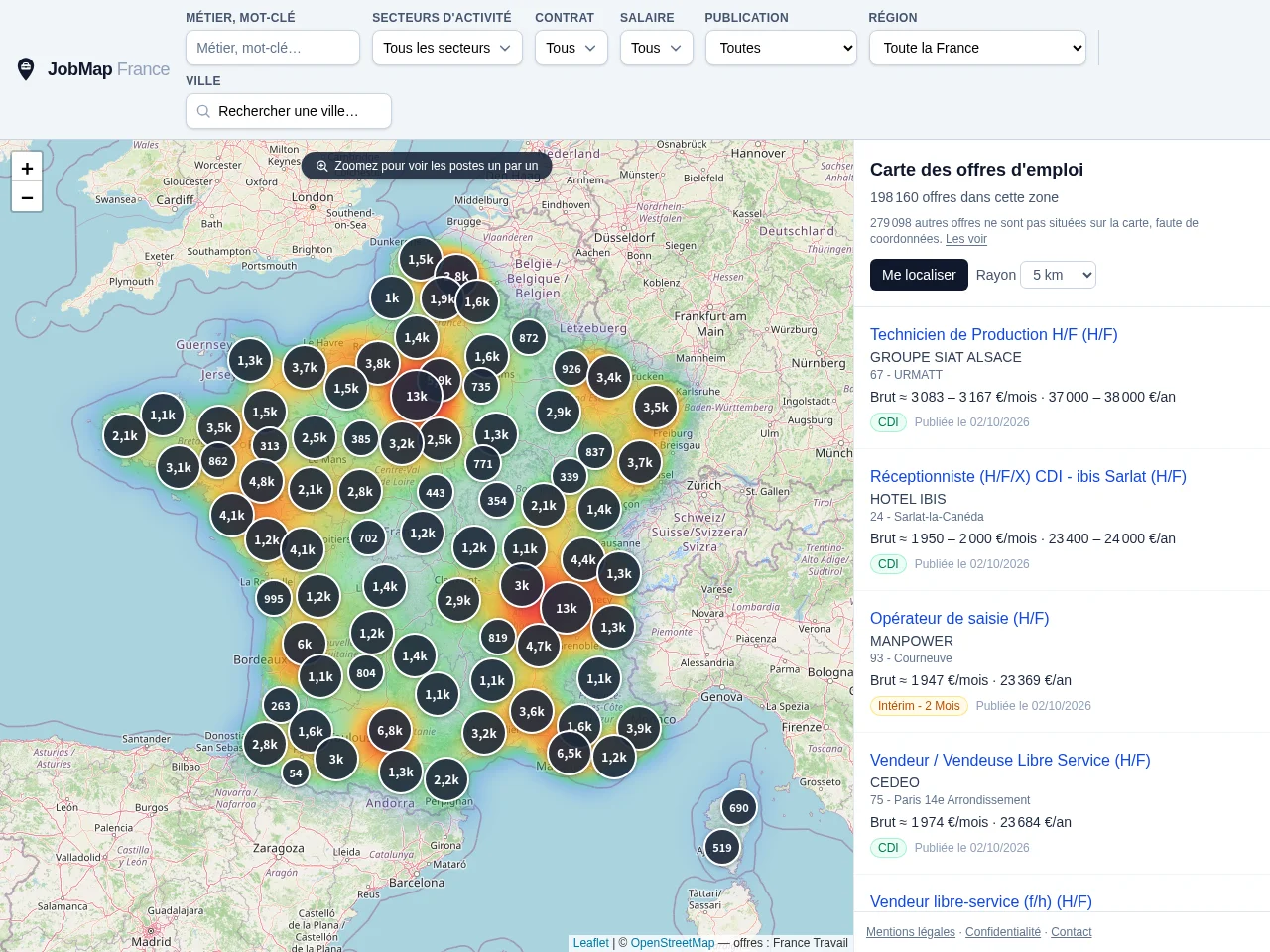Viewport: 1270px width, 952px height.
Task: Open the Réceptionniste ibis Sarlat offer
Action: [1028, 476]
